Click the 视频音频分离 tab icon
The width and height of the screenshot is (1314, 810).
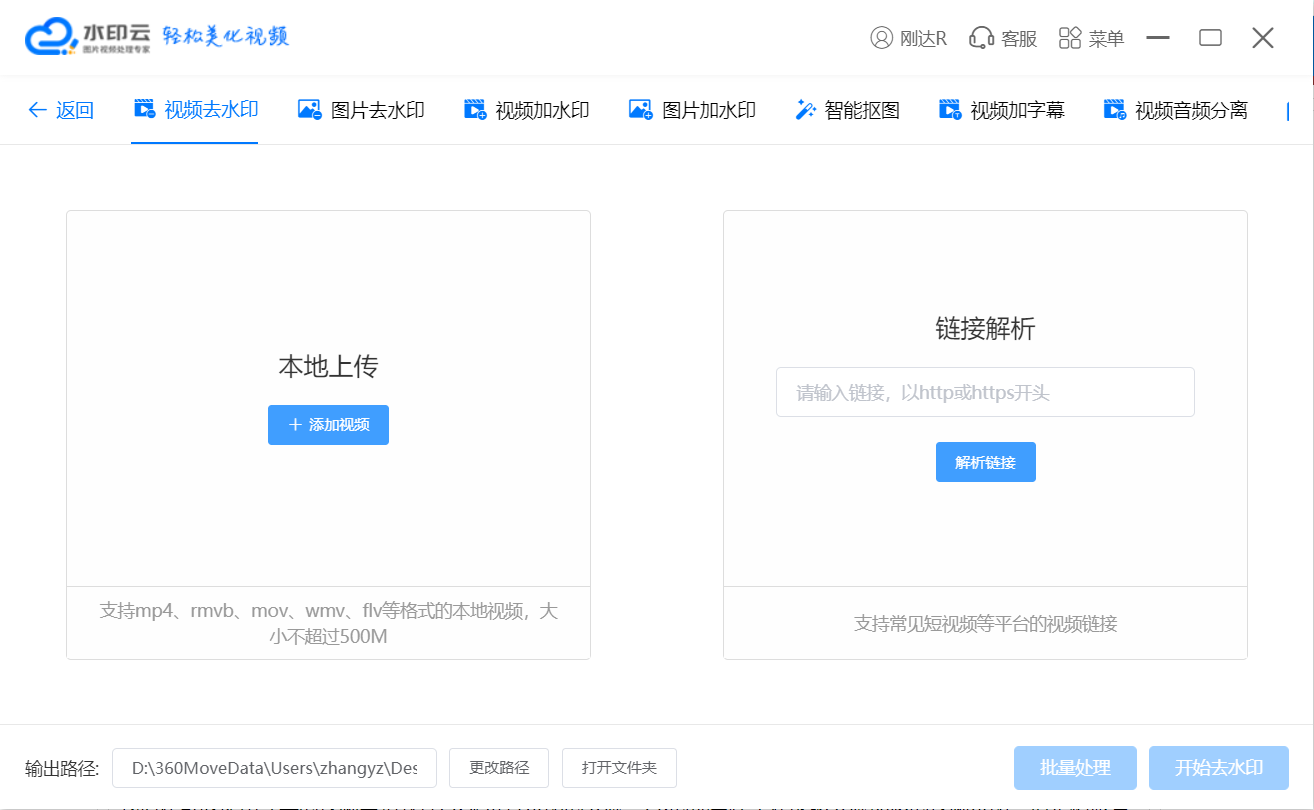coord(1114,110)
